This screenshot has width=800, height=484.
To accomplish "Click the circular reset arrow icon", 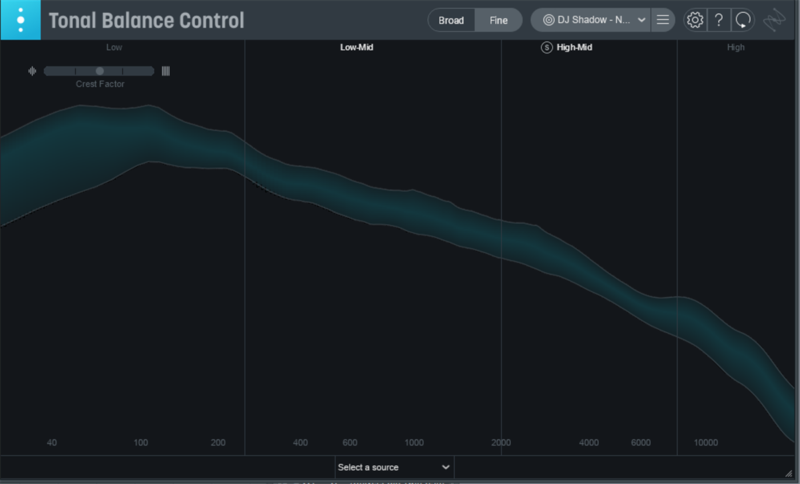I will (743, 20).
